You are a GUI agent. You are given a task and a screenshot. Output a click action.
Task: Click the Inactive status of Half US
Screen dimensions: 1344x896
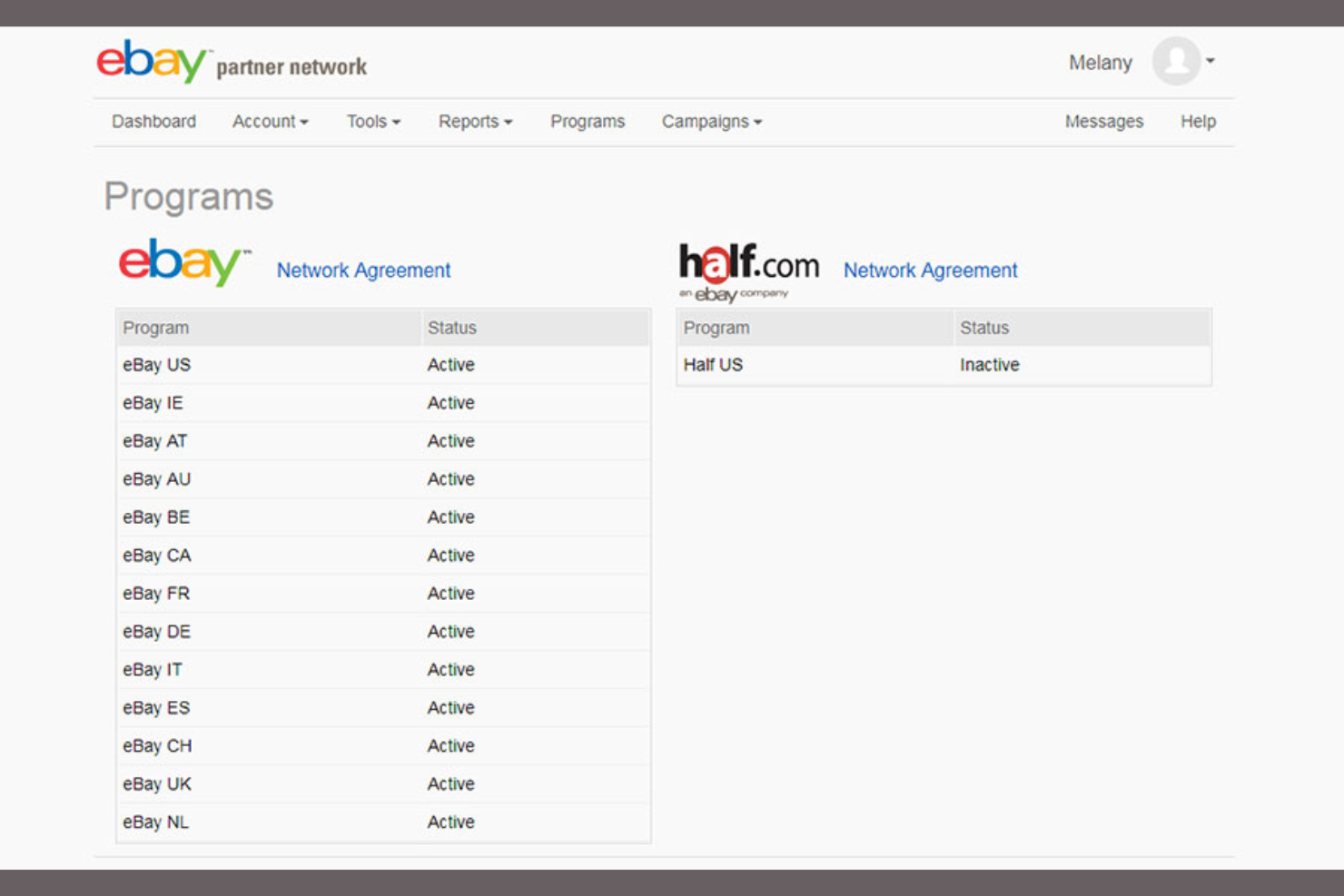pyautogui.click(x=990, y=365)
